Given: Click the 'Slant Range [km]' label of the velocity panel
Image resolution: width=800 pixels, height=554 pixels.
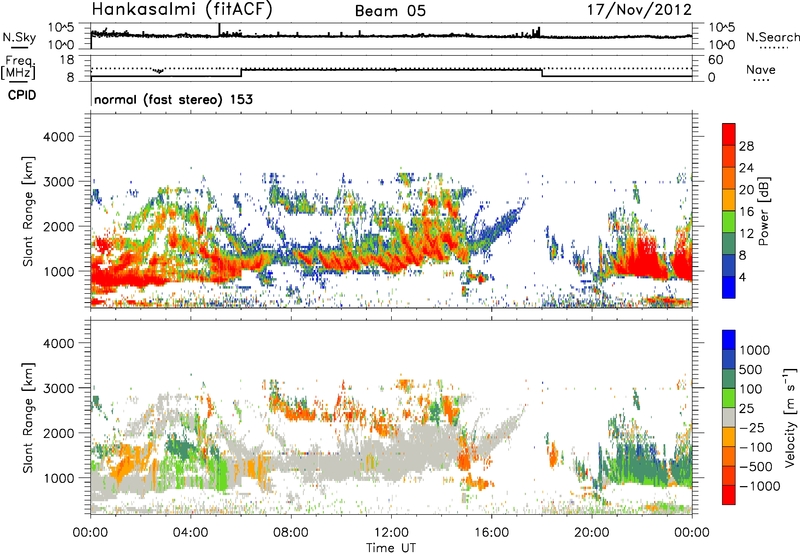Looking at the screenshot, I should (x=28, y=417).
